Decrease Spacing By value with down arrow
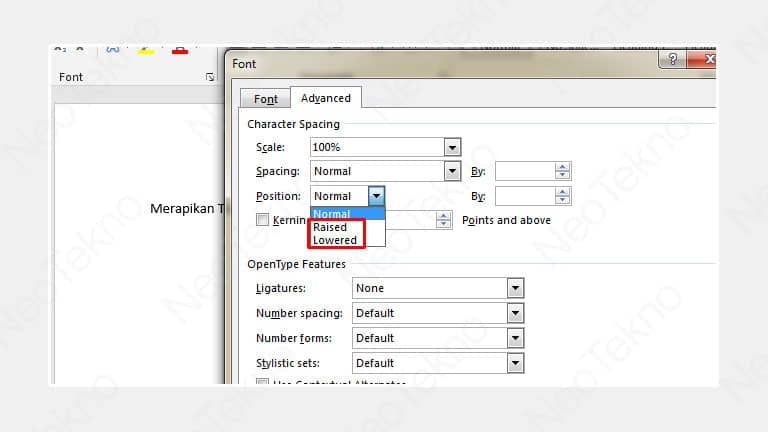Screen dimensions: 768x432 (x=562, y=175)
